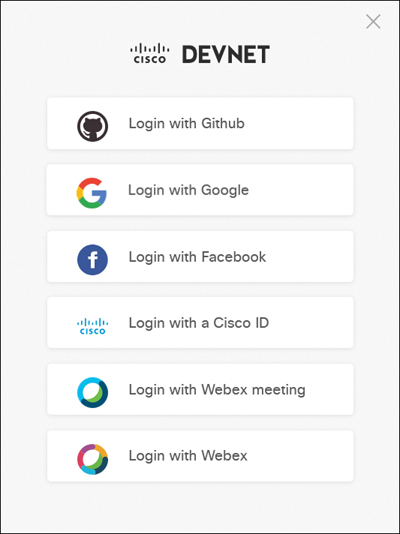Screen dimensions: 400x534
Task: Click the multicolor Google G icon
Action: [x=92, y=193]
